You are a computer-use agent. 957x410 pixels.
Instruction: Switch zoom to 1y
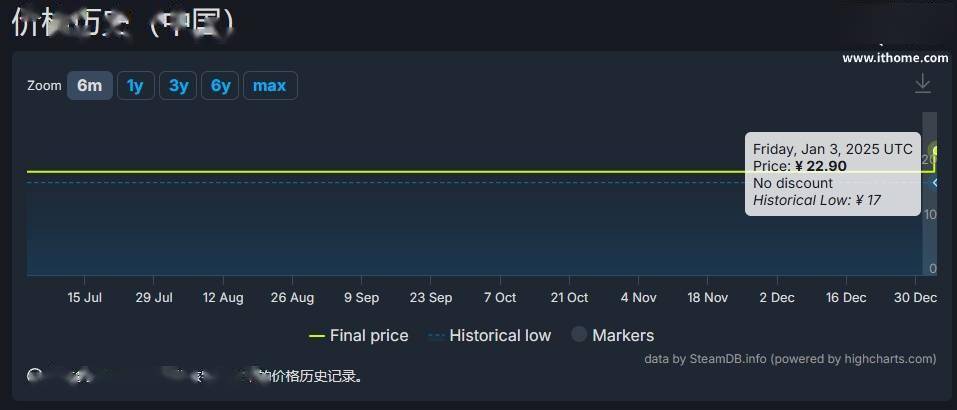tap(135, 85)
